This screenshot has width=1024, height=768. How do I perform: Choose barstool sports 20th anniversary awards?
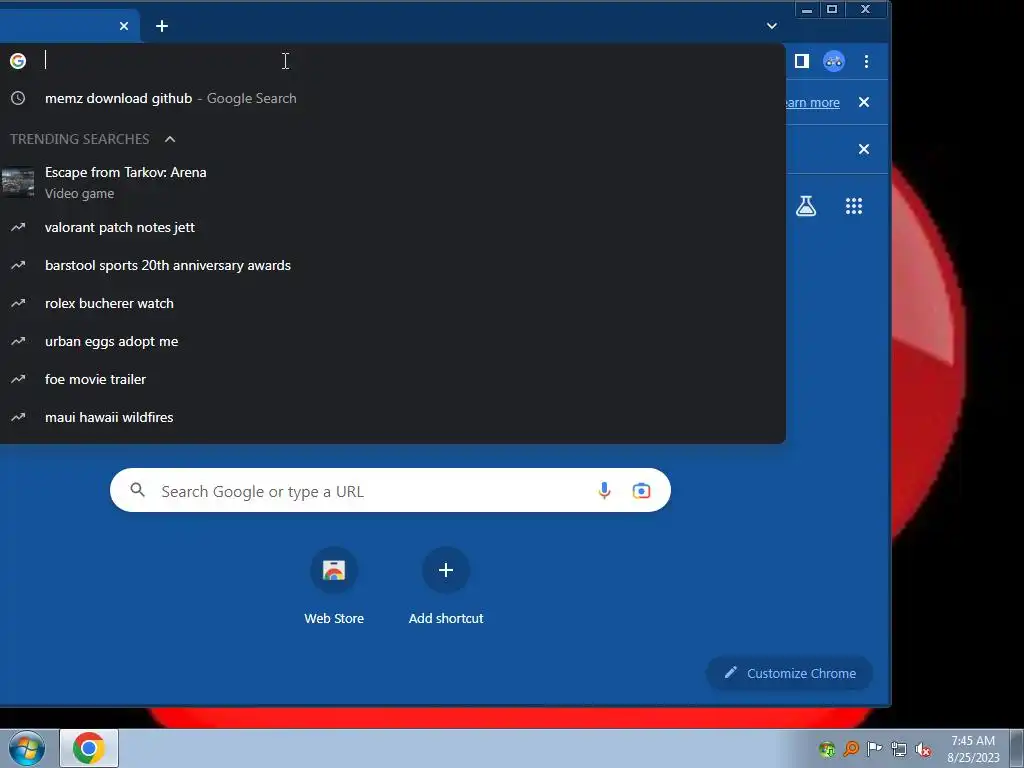392,265
